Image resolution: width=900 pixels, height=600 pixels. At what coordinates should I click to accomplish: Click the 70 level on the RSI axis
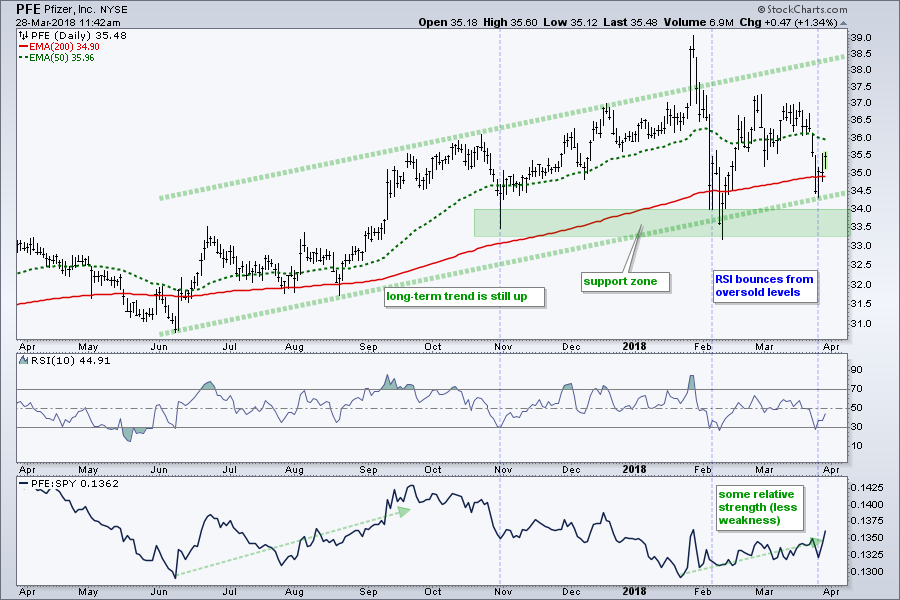click(x=856, y=389)
